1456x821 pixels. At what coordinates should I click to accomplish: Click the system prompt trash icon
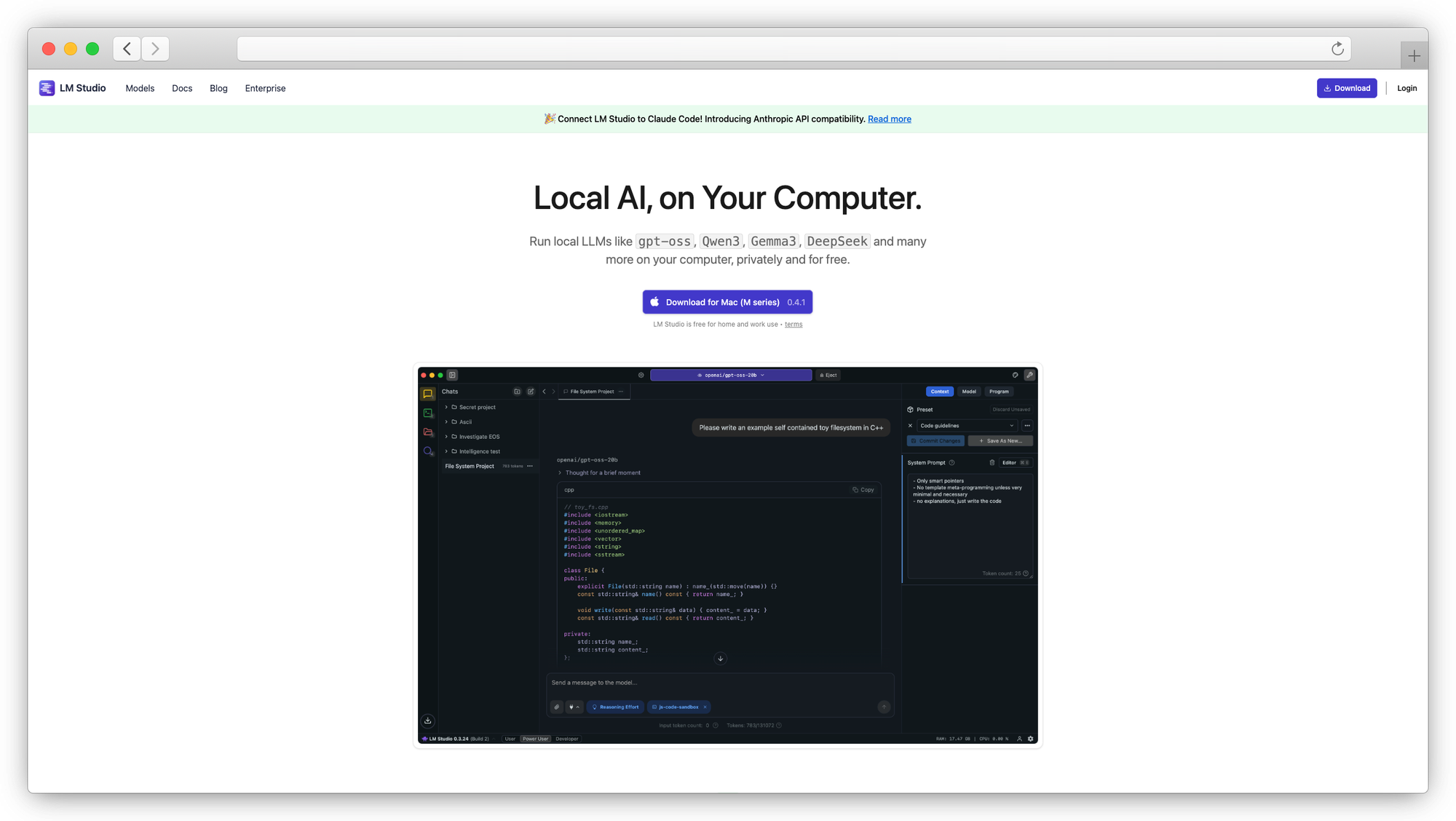[992, 463]
